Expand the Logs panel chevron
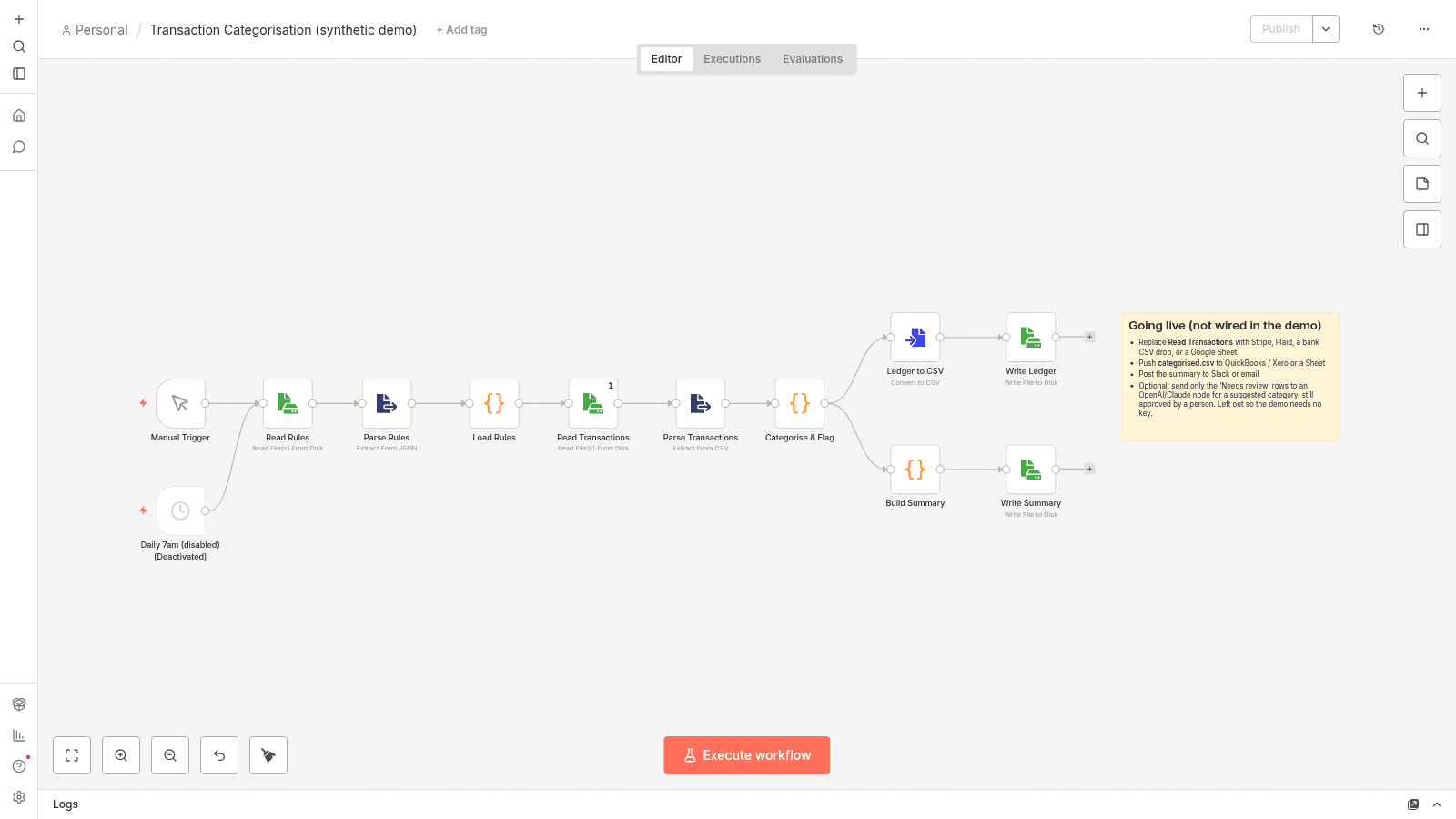Screen dimensions: 1456x819 pos(1437,804)
